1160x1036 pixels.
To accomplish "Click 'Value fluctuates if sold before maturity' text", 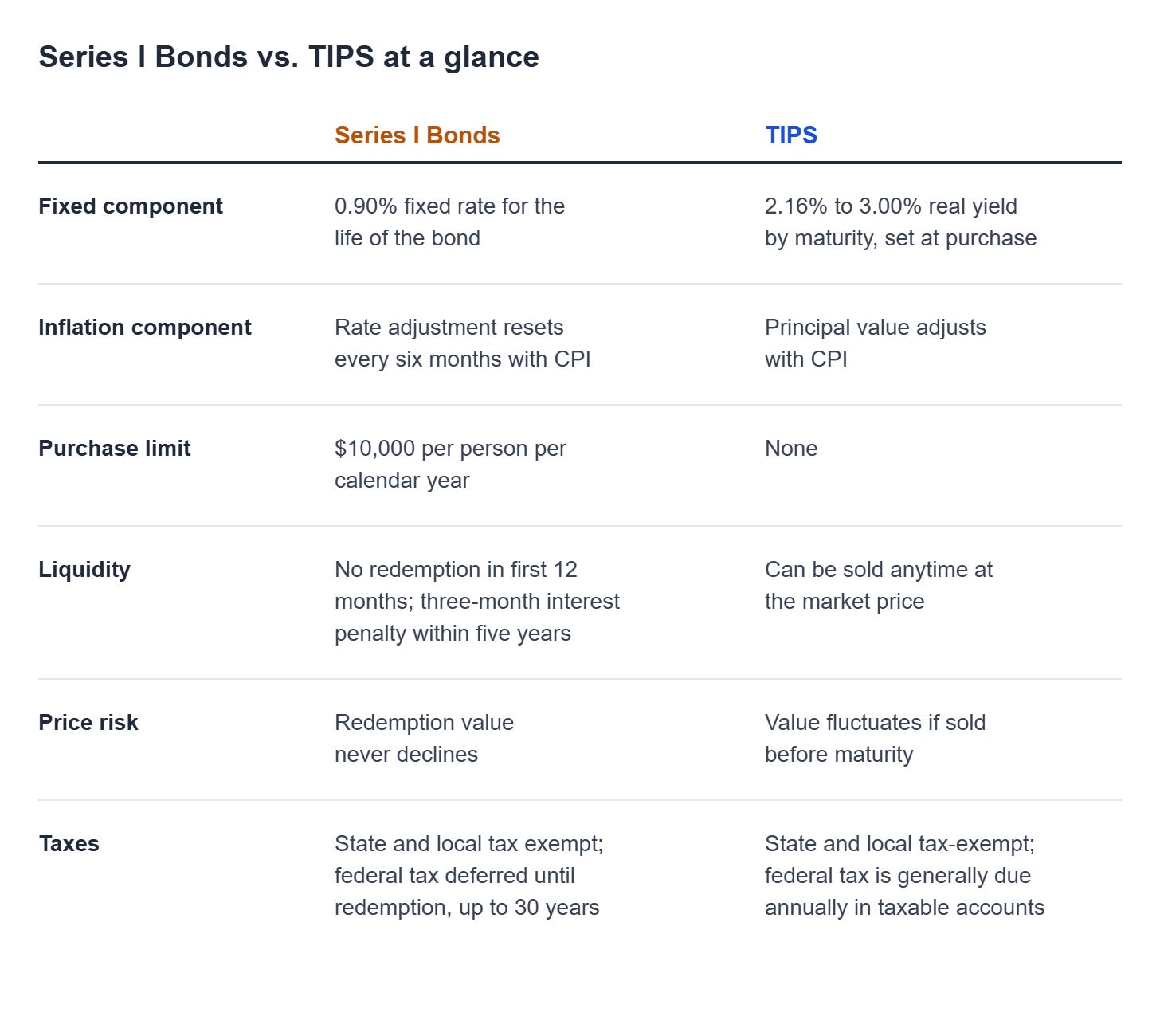I will pyautogui.click(x=875, y=739).
